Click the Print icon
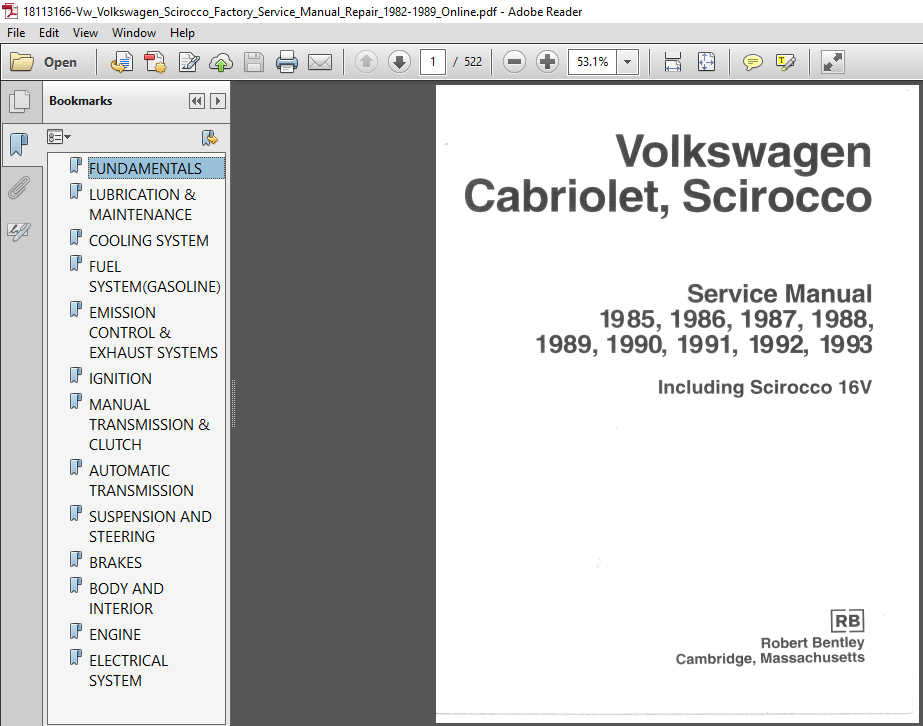 (287, 62)
